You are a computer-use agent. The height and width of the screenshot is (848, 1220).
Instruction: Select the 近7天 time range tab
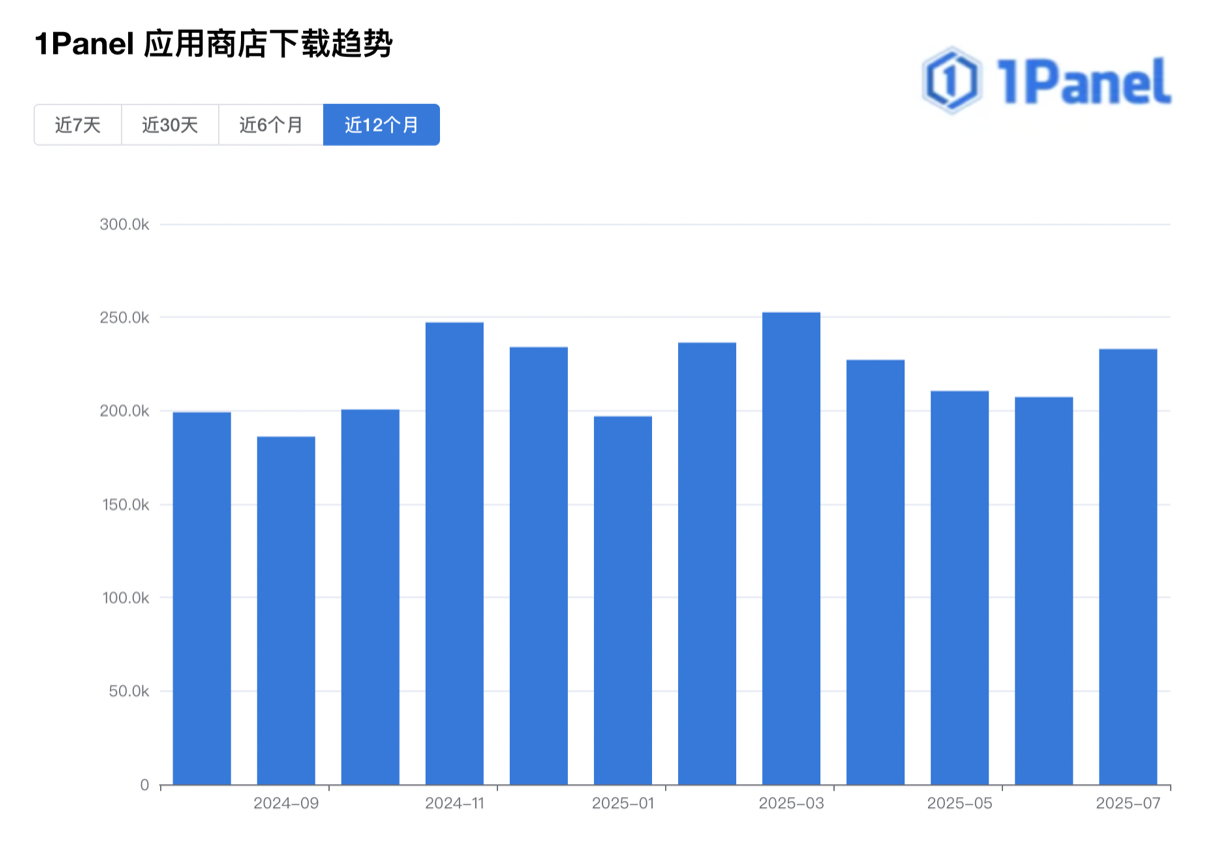point(78,125)
